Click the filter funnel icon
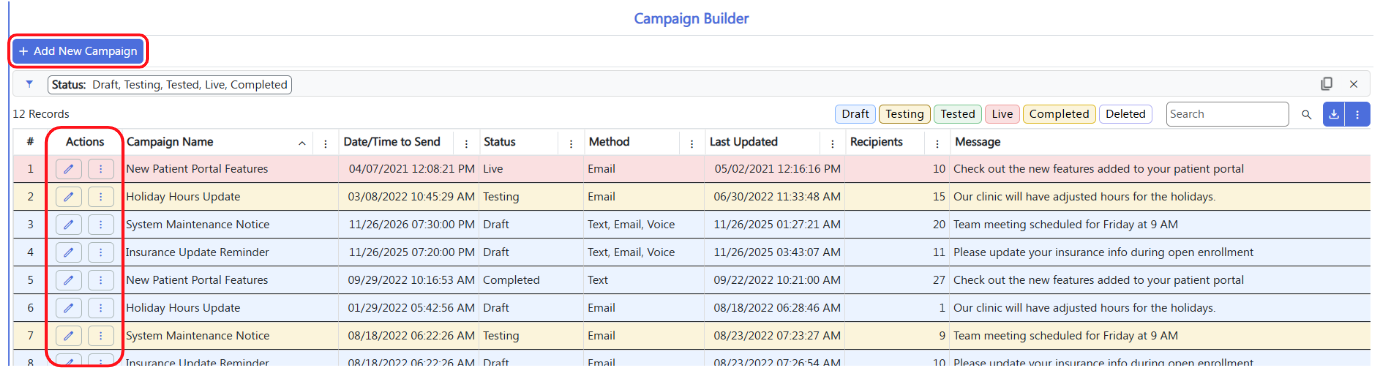 tap(29, 85)
